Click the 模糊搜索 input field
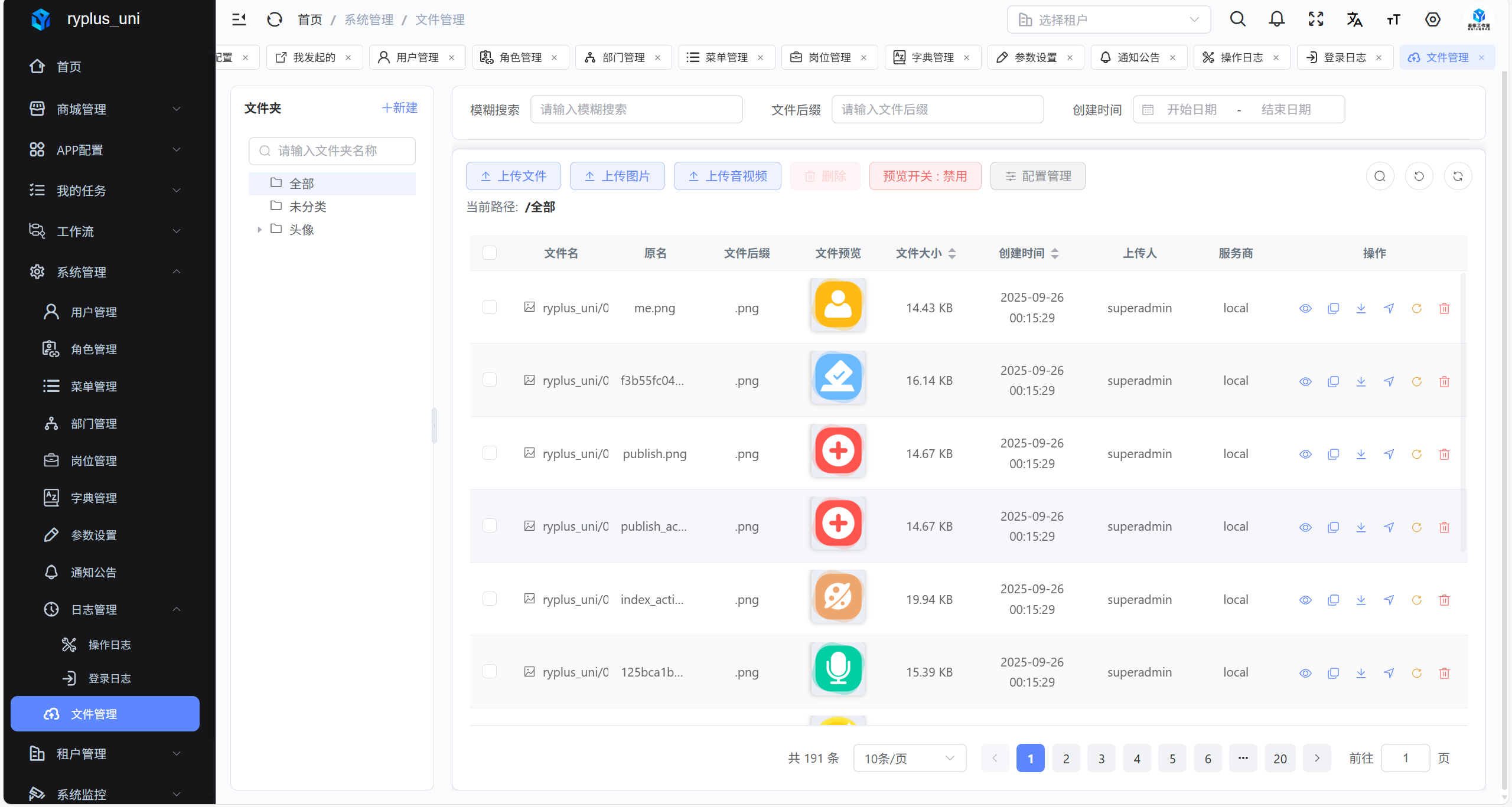 (636, 109)
